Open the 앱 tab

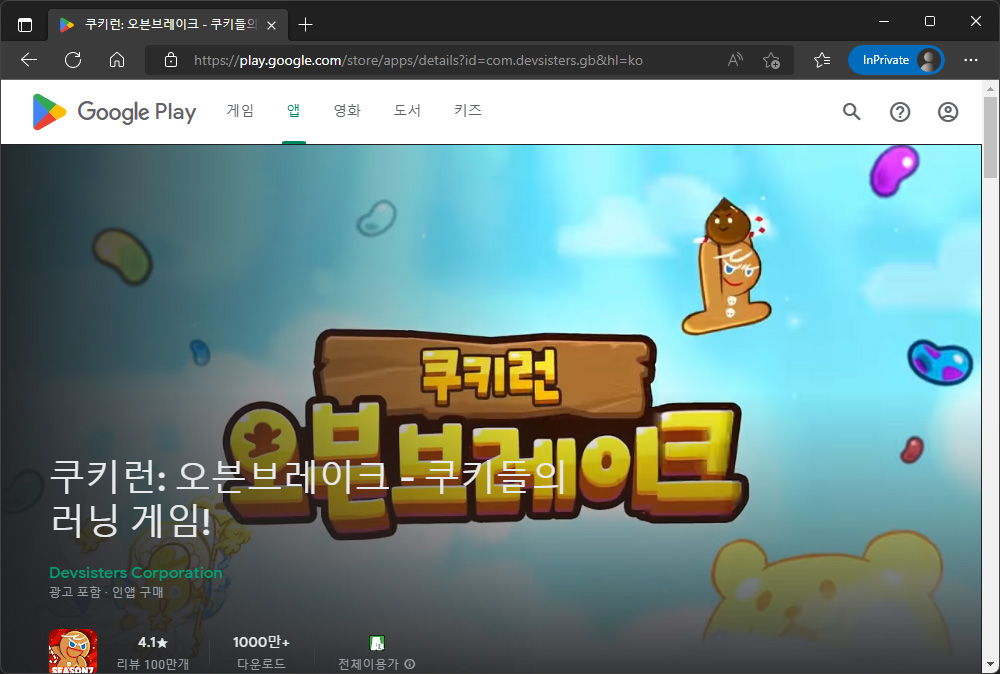pos(293,110)
